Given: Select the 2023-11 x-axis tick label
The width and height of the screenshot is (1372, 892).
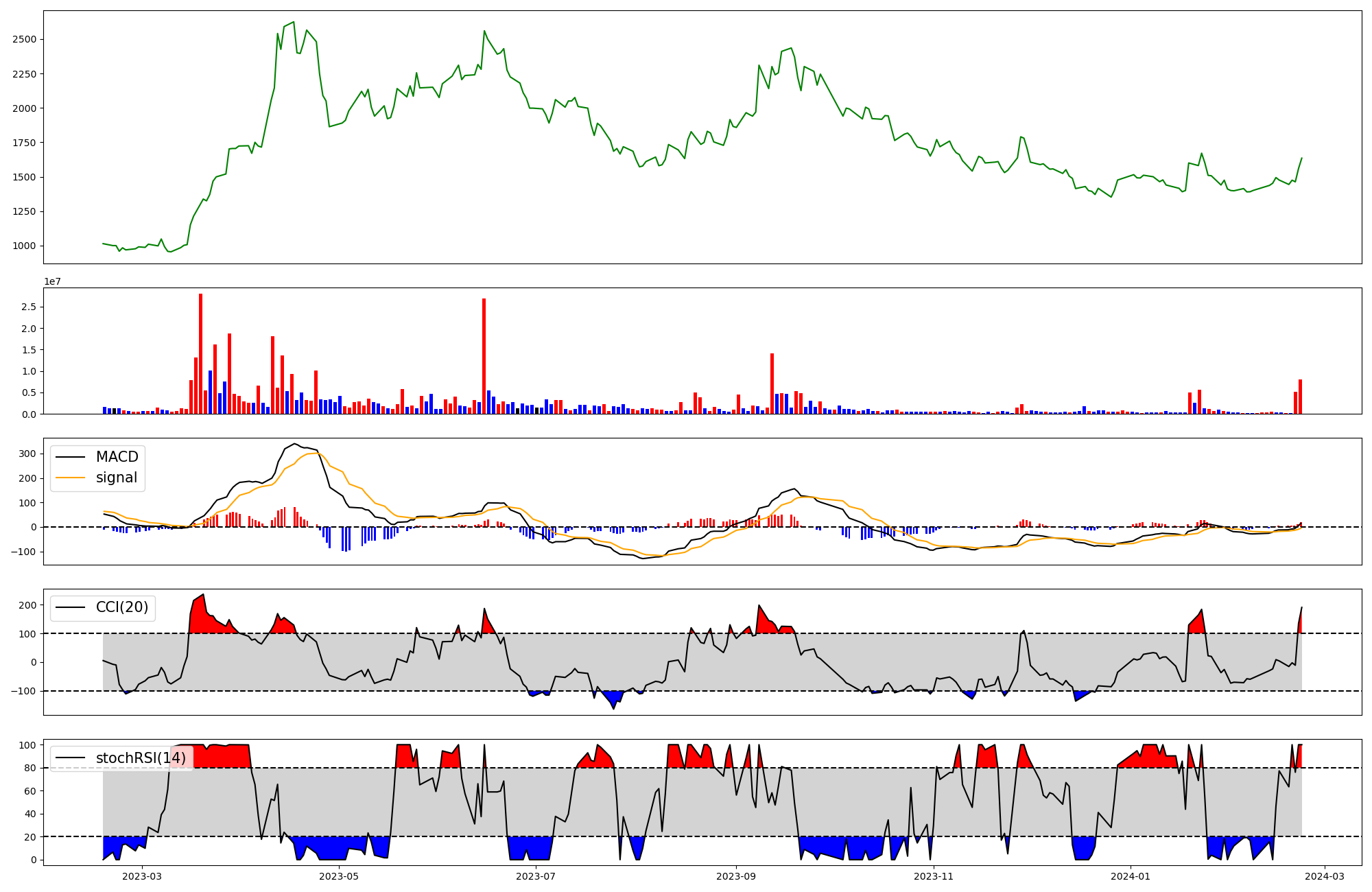Looking at the screenshot, I should pos(934,876).
